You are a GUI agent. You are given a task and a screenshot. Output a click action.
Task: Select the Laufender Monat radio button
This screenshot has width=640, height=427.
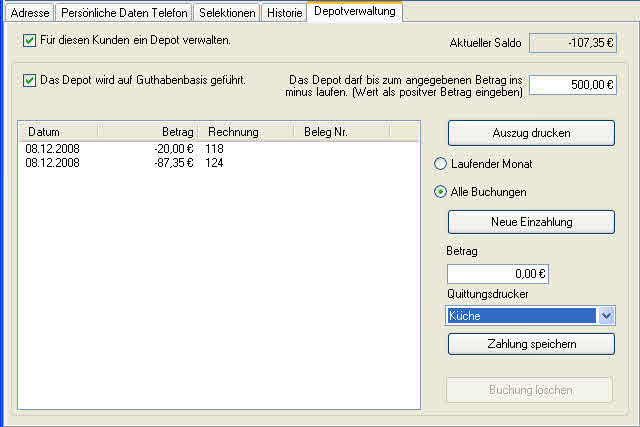tap(440, 164)
